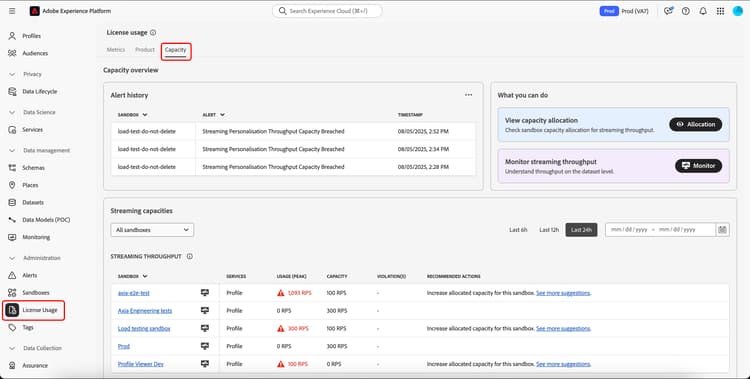This screenshot has width=750, height=379.
Task: Click monitor icon for Profile Viewer Dev
Action: (x=205, y=364)
